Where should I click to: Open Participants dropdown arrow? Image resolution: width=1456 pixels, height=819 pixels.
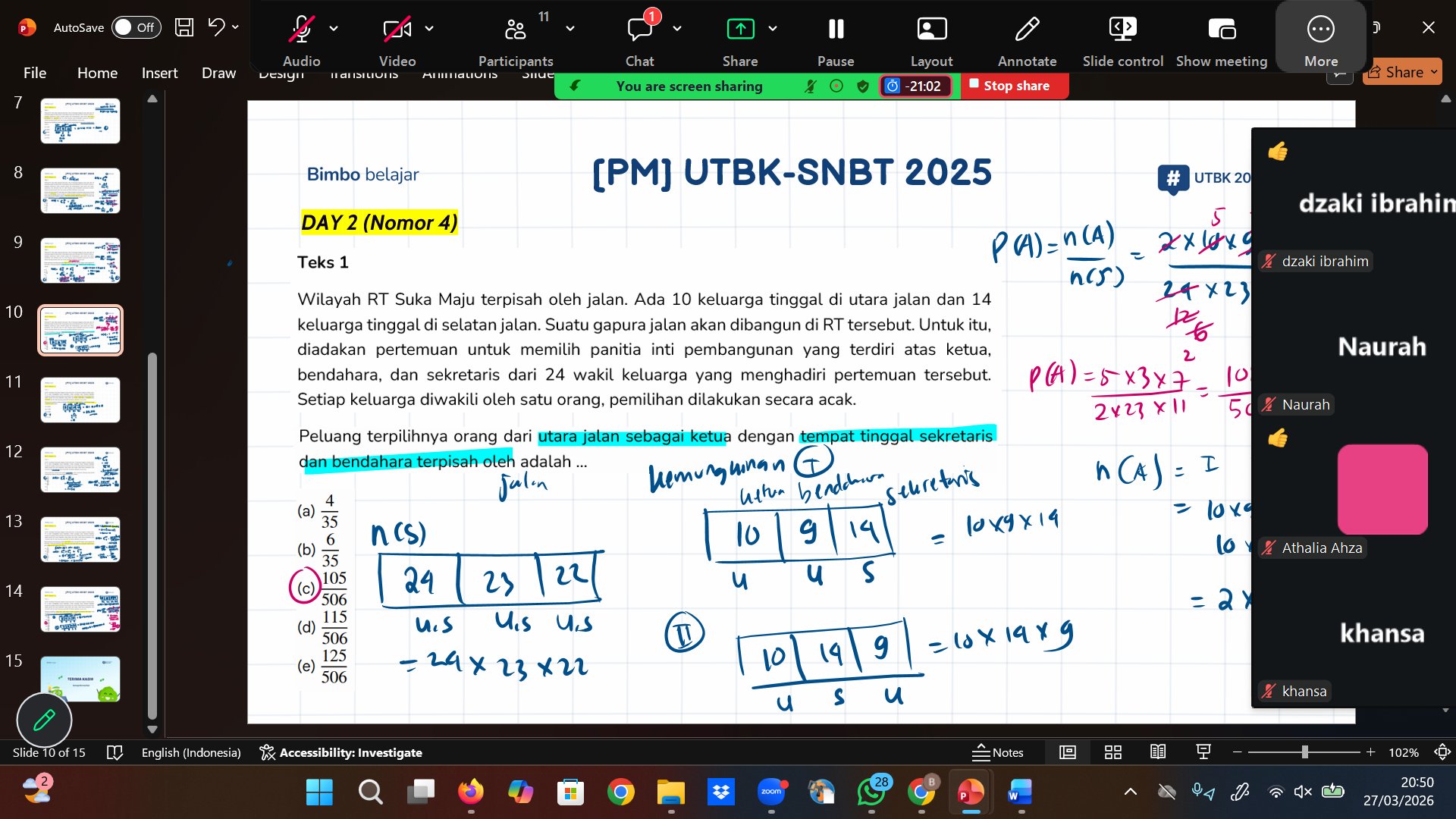point(570,29)
